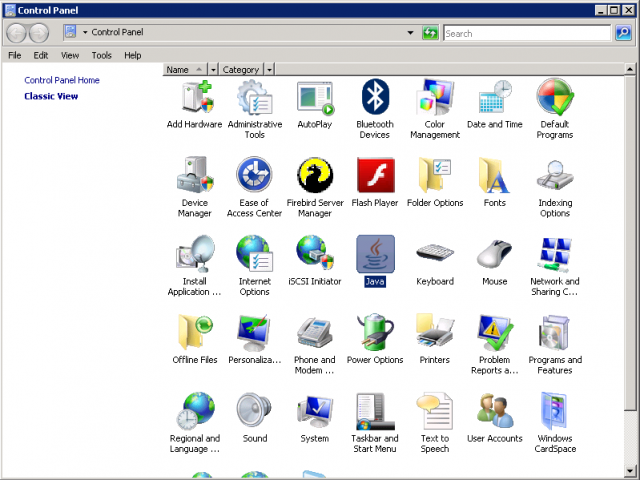Viewport: 640px width, 480px height.
Task: Click the highlighted Java icon
Action: click(x=375, y=254)
